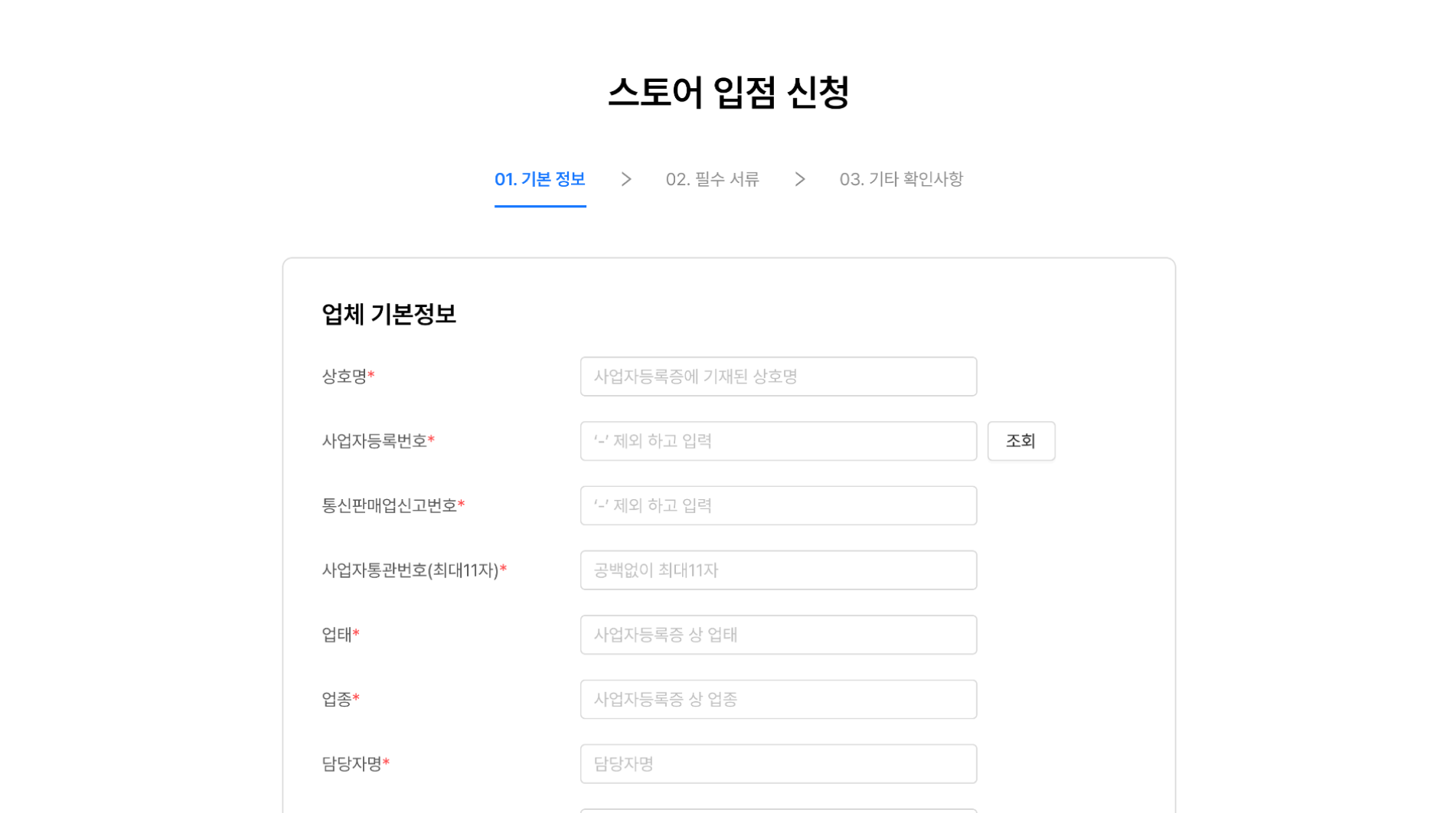The width and height of the screenshot is (1456, 813).
Task: Click the 조회 lookup button
Action: (x=1021, y=441)
